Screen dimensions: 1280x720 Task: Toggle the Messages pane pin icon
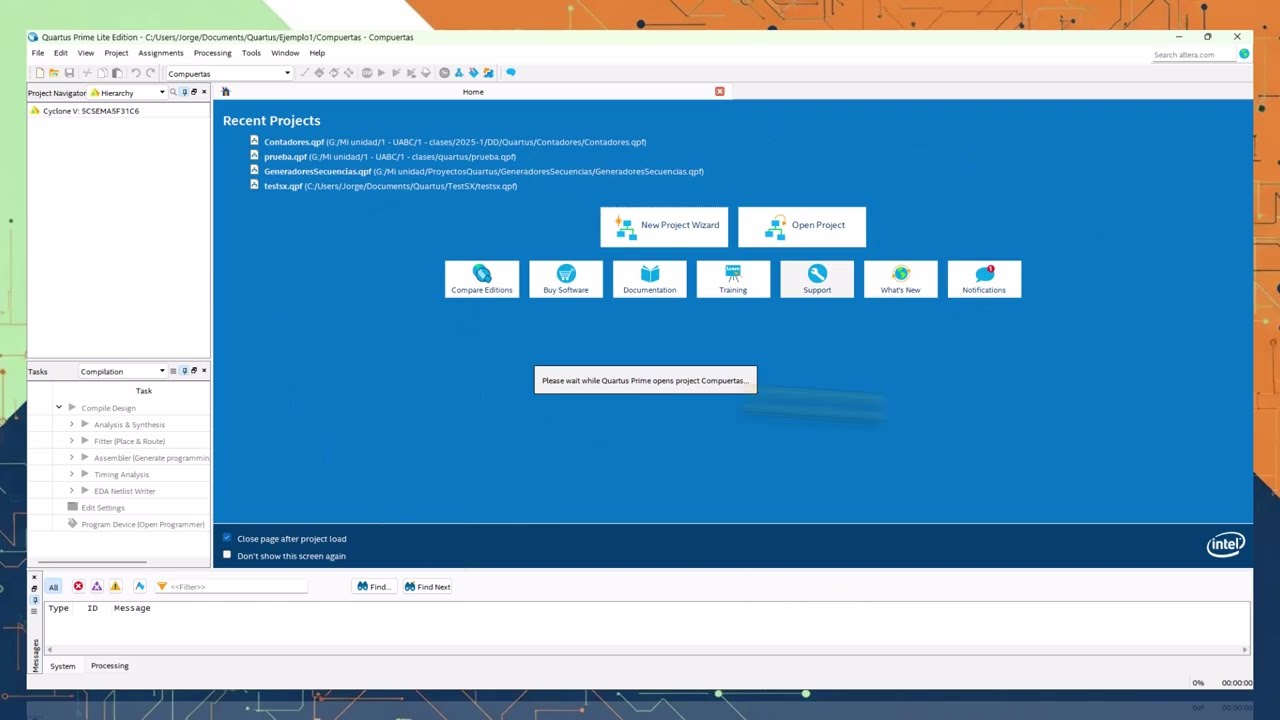coord(34,600)
